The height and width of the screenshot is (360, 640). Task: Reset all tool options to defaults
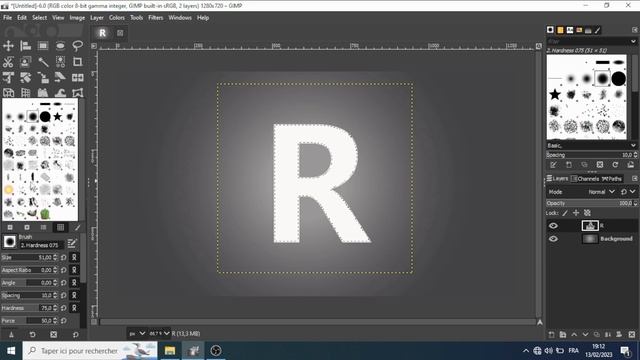coord(76,335)
